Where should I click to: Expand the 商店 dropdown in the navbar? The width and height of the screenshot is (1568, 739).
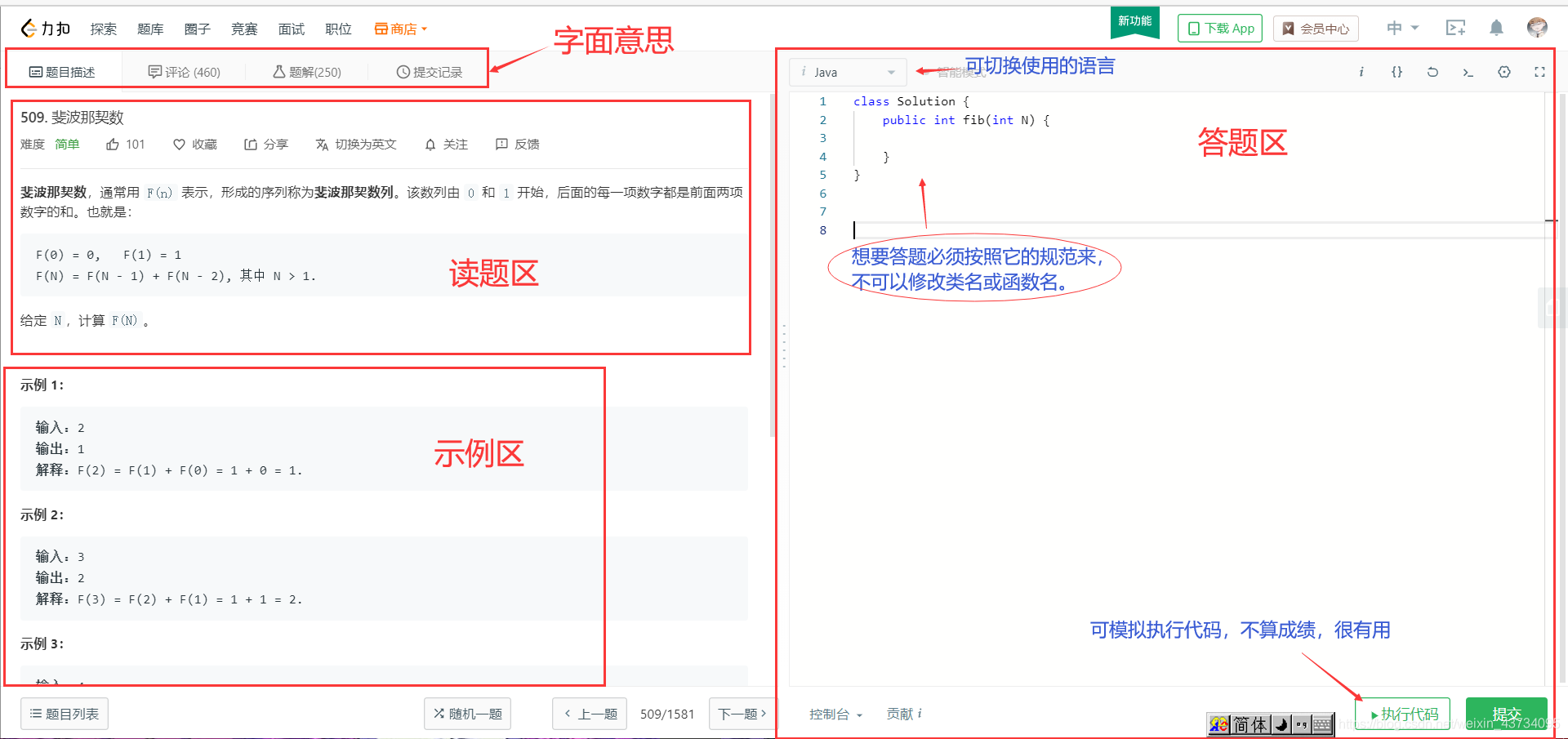pos(399,29)
